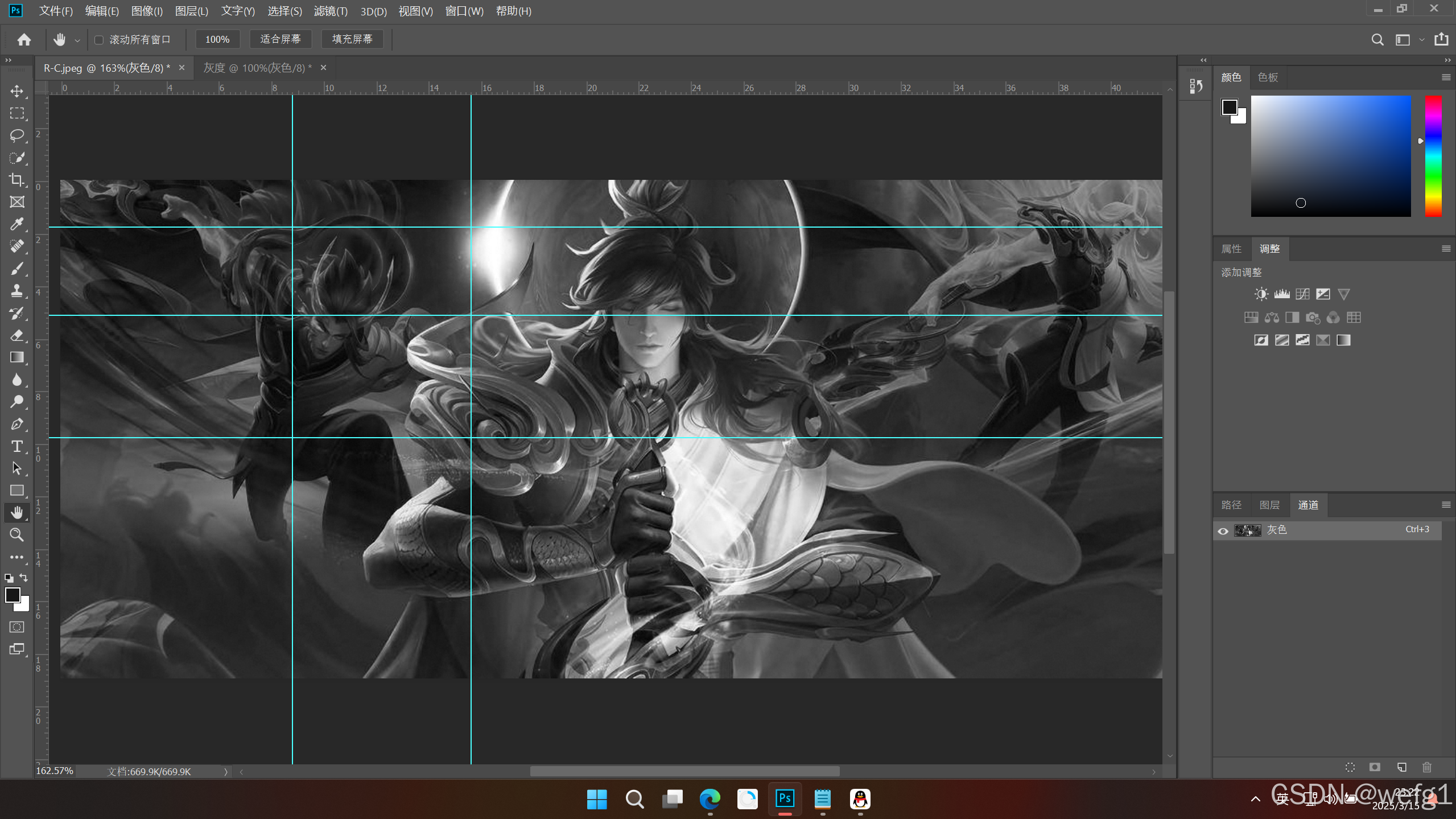
Task: Select the Crop tool
Action: 17,180
